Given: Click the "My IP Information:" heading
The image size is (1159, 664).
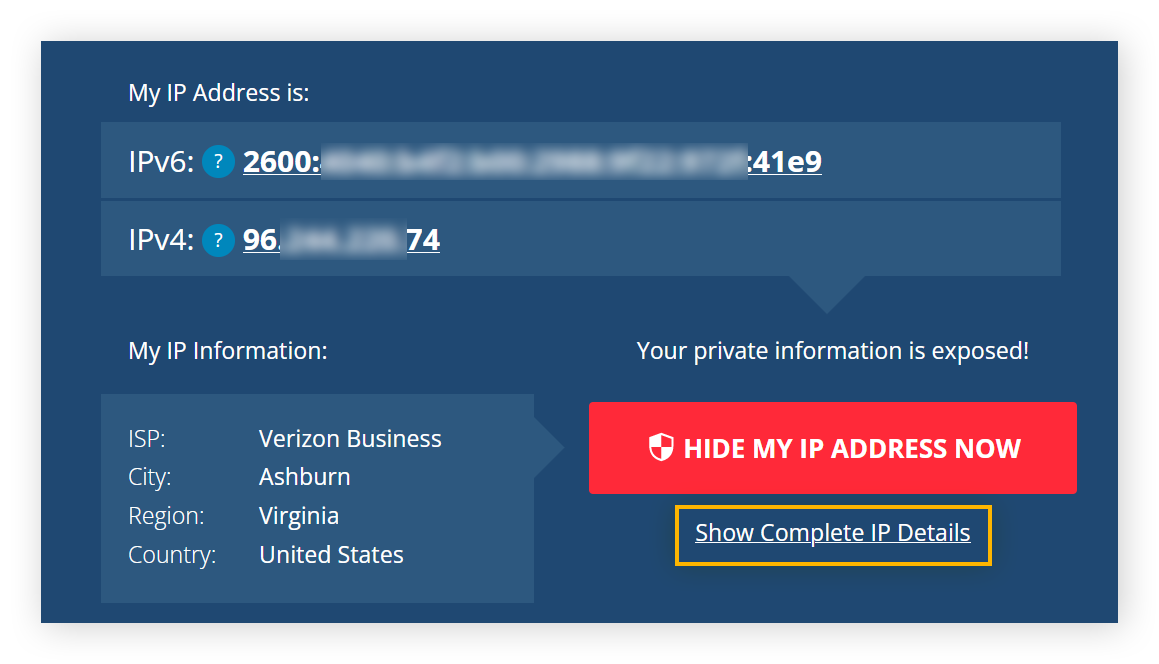Looking at the screenshot, I should pos(228,351).
